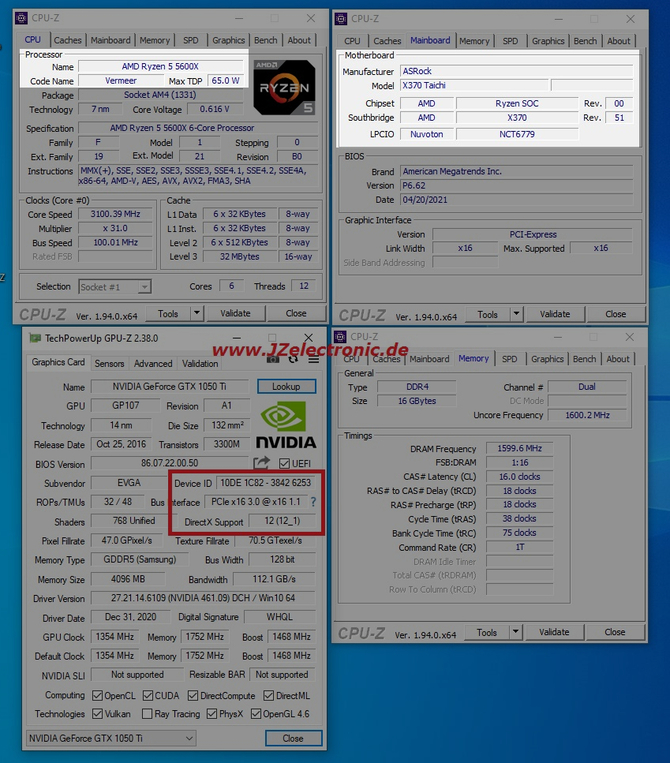Click the BIOS Version value P6.62

point(517,185)
